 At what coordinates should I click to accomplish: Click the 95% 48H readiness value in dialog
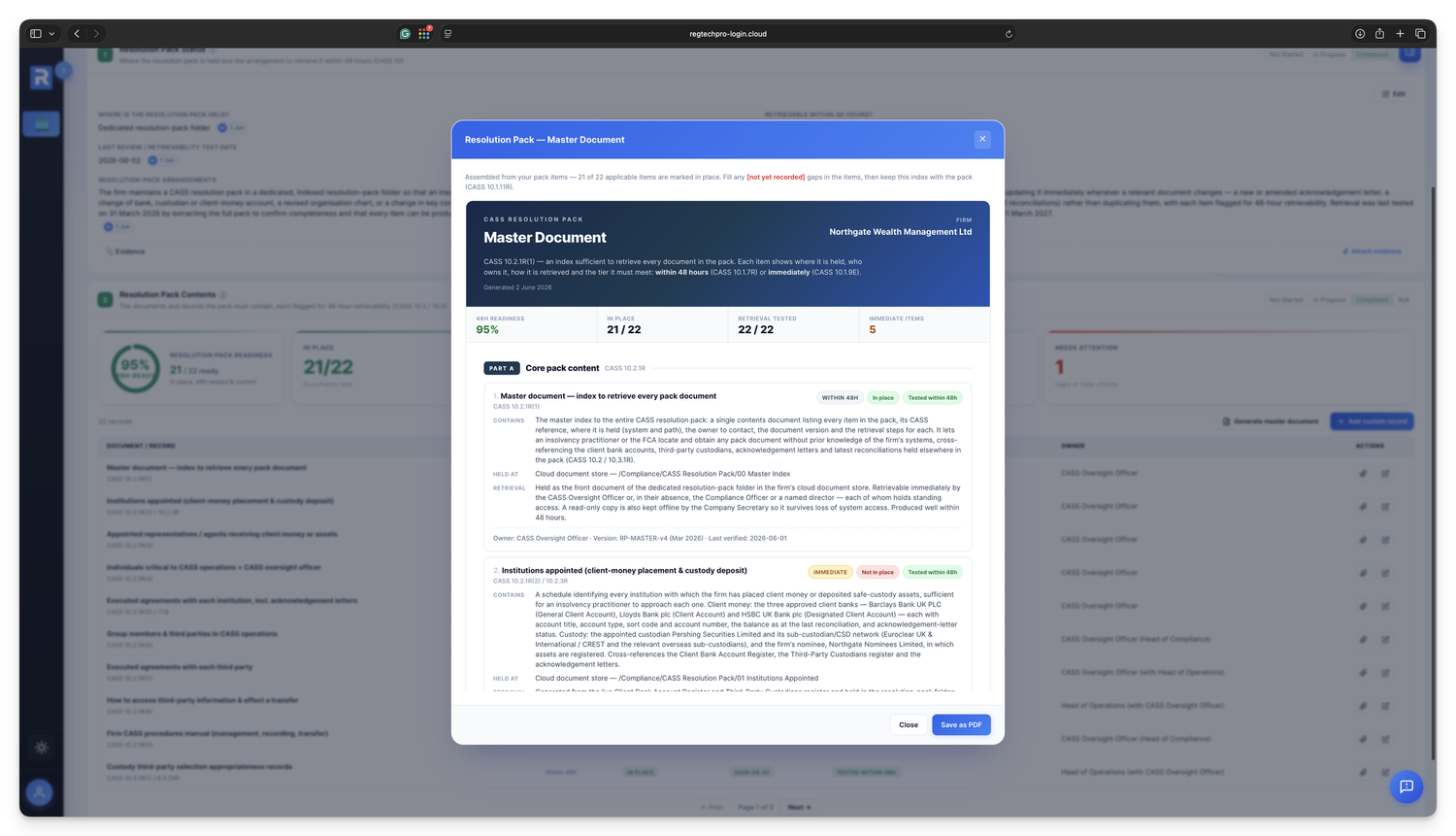tap(487, 330)
